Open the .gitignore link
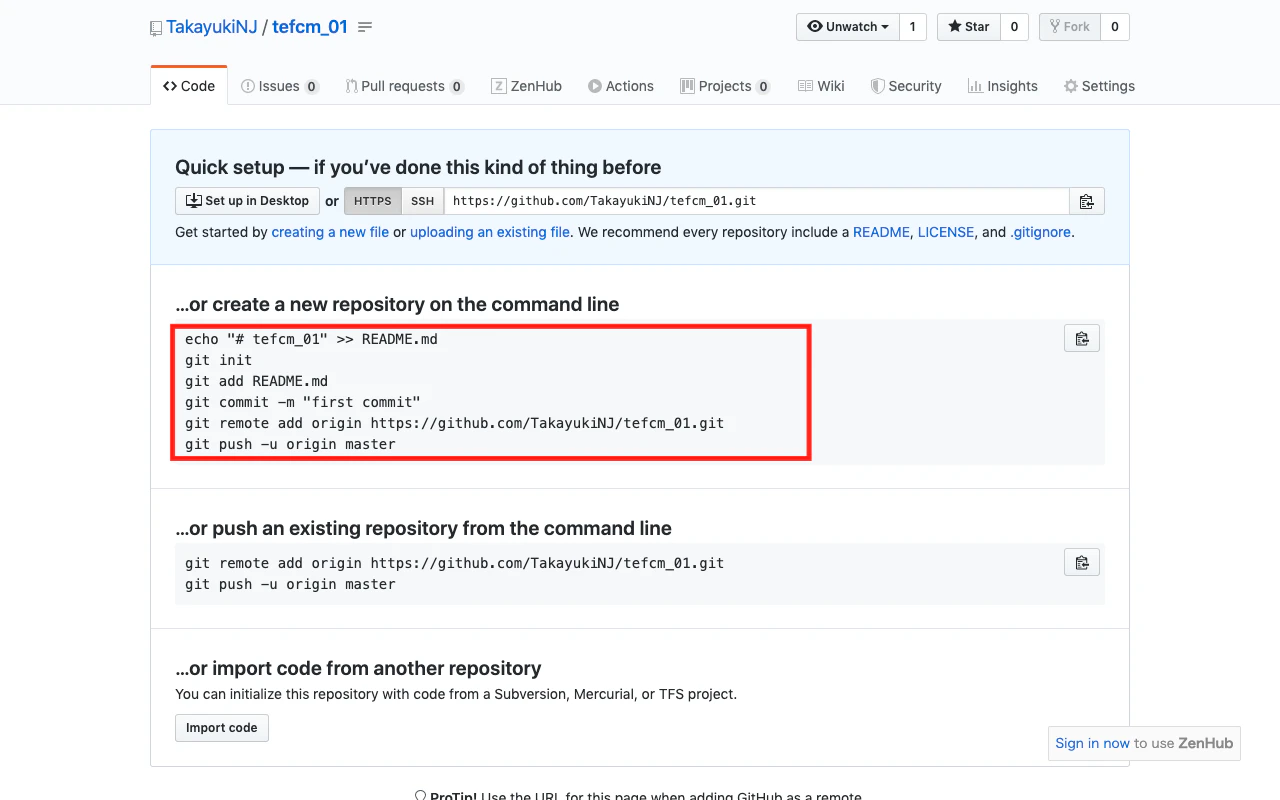This screenshot has width=1280, height=800. point(1040,232)
